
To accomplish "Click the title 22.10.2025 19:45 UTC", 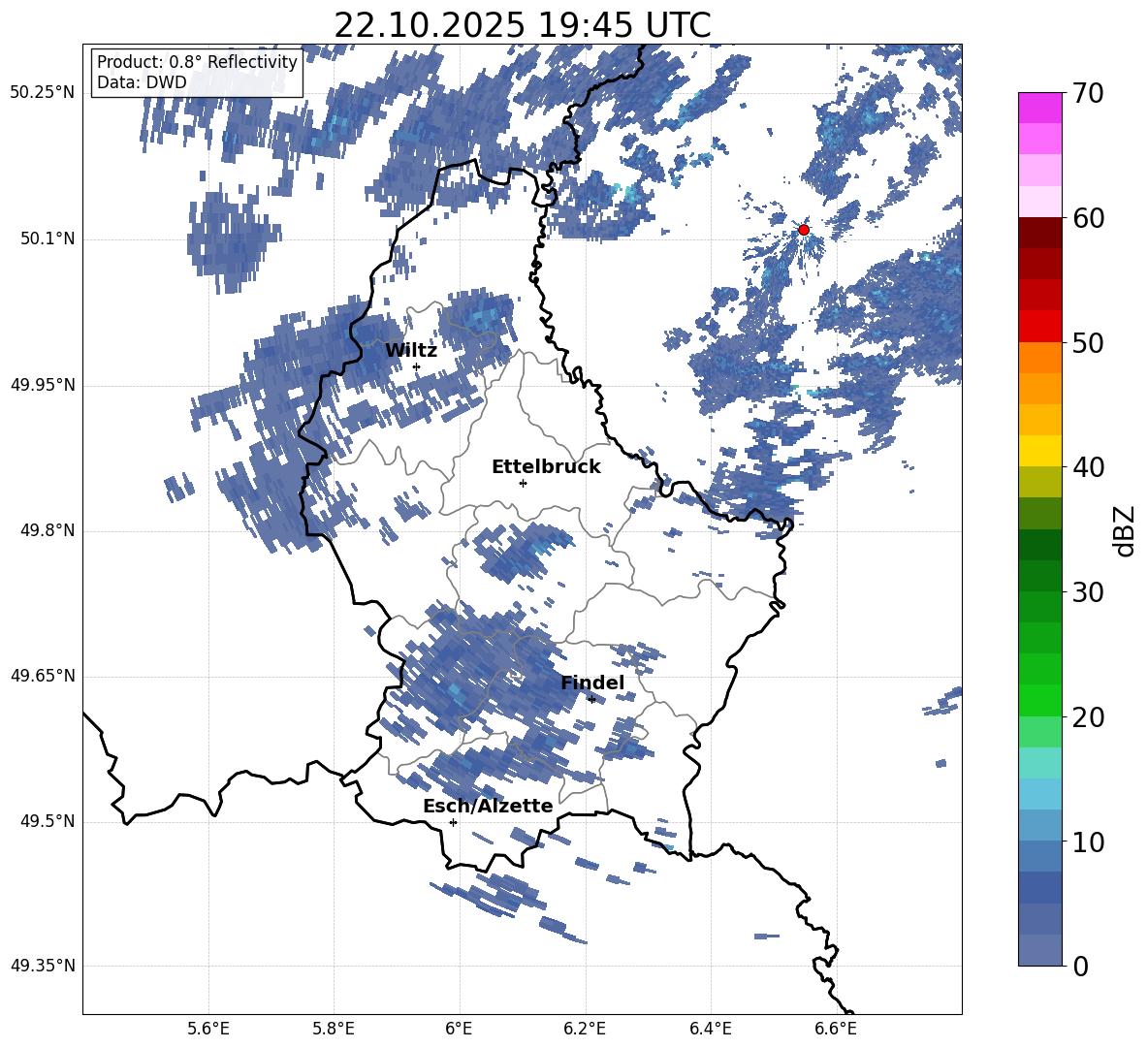I will (x=523, y=25).
